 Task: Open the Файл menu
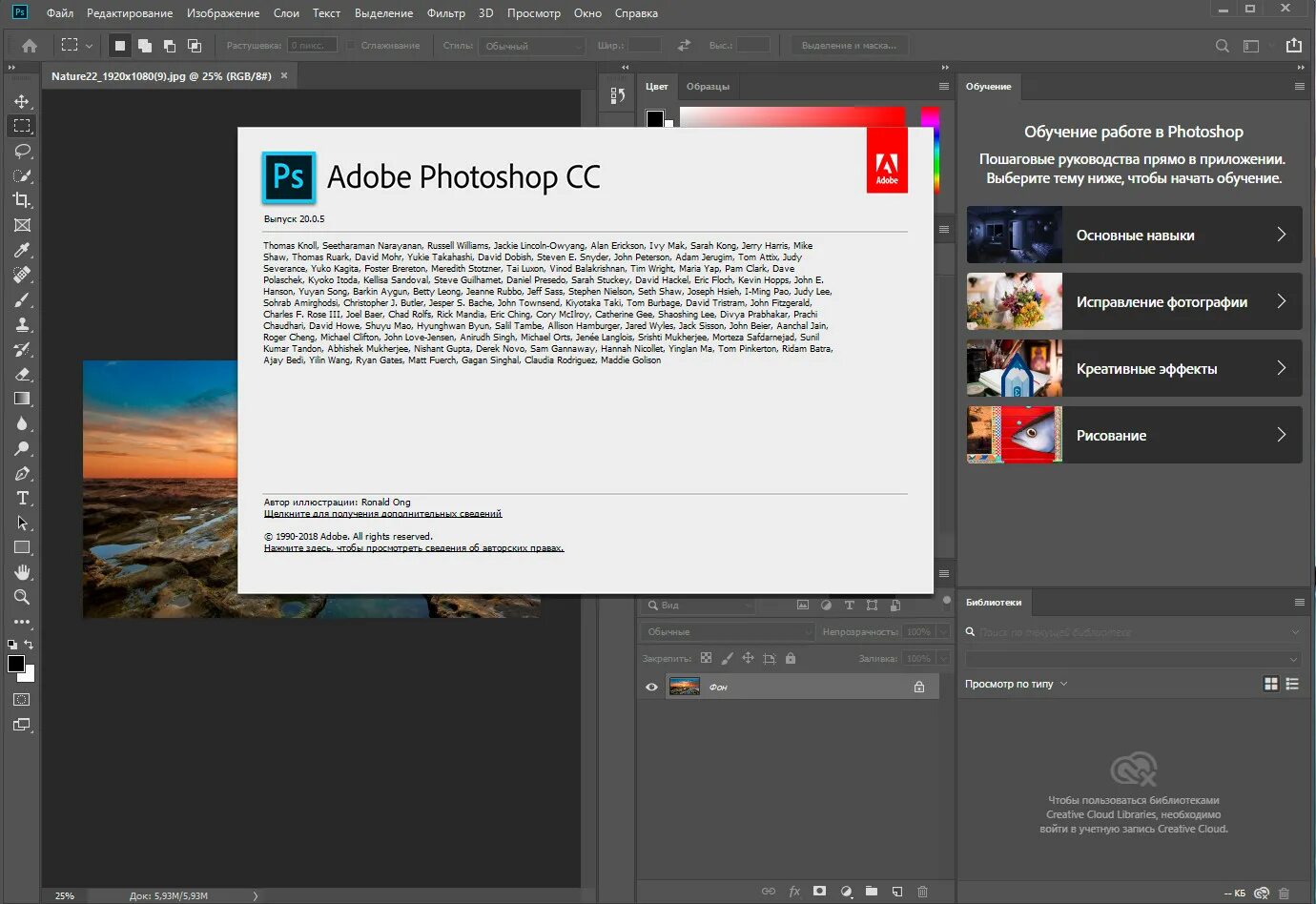[60, 13]
